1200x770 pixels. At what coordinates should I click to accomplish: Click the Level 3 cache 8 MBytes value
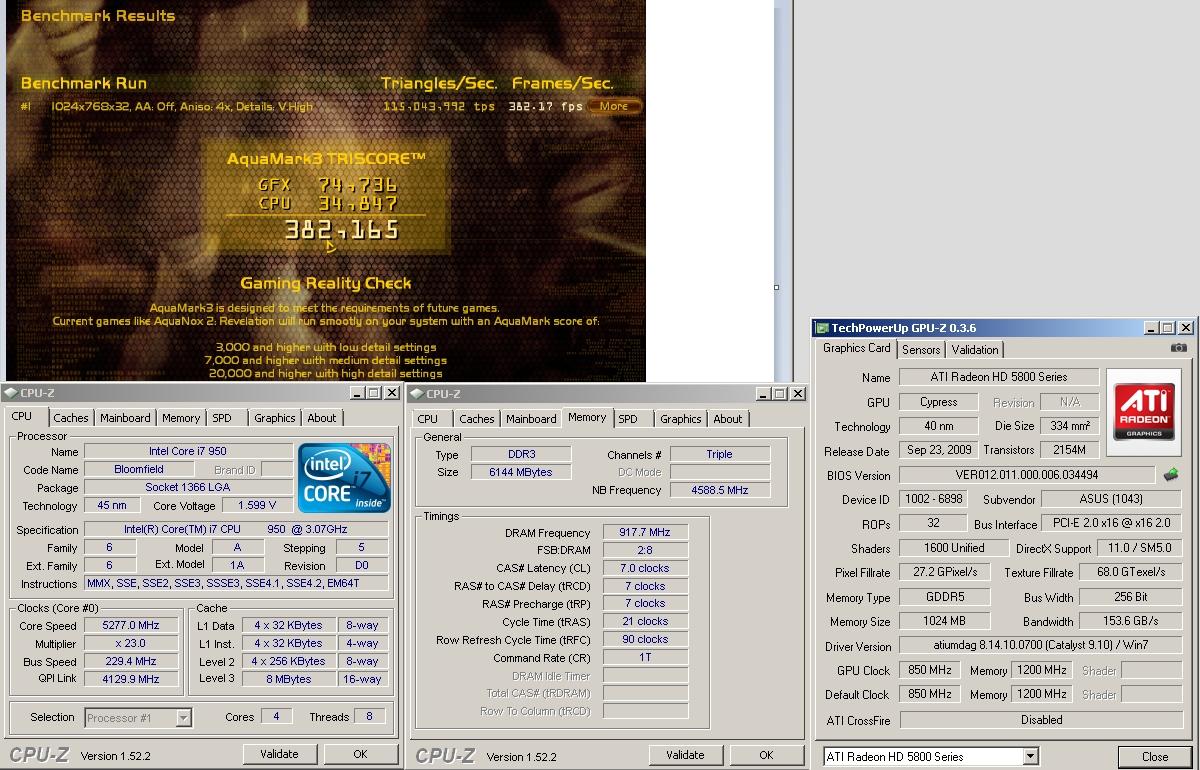click(x=288, y=679)
